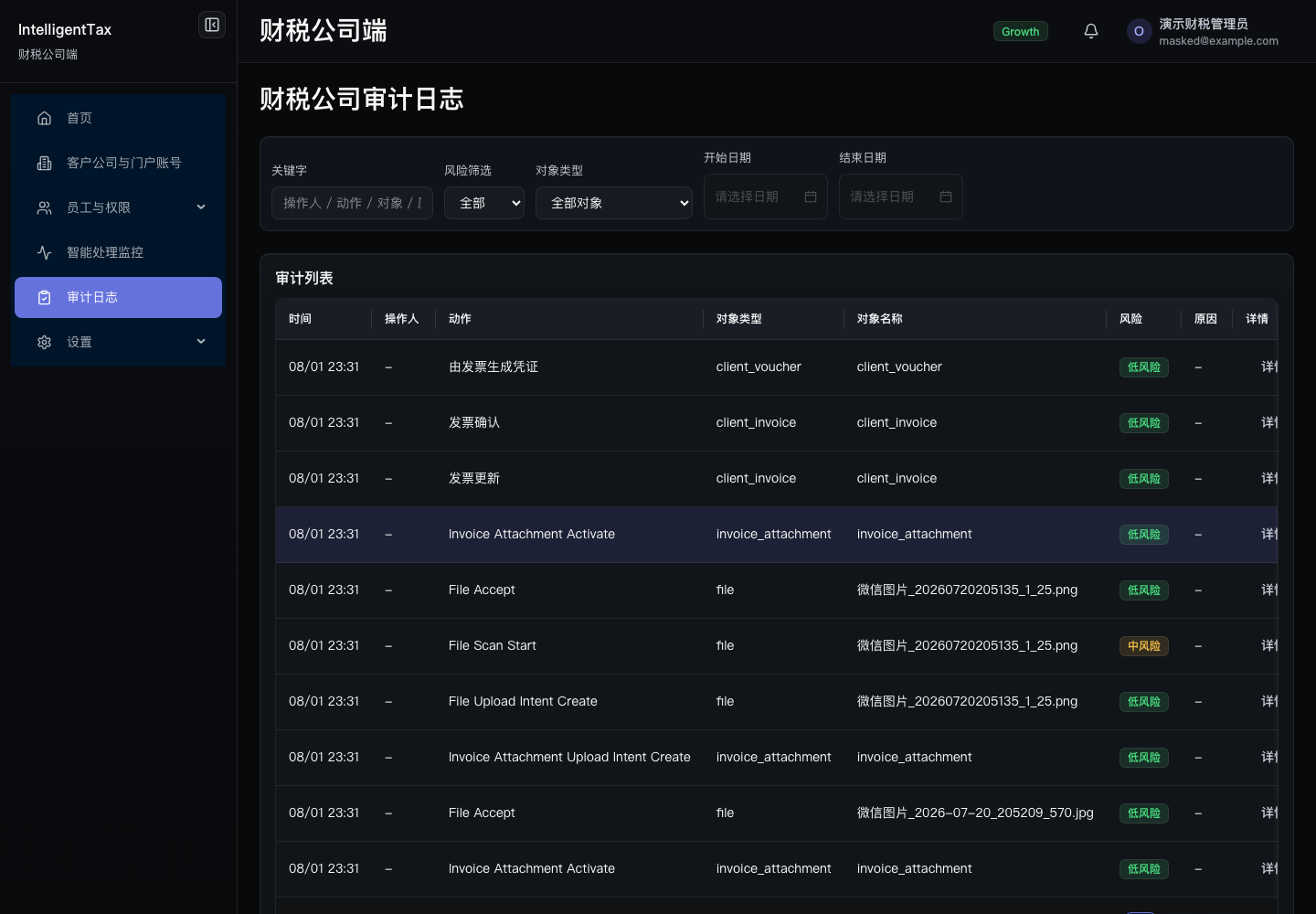This screenshot has width=1316, height=914.
Task: Click calendar icon in 结束日期 field
Action: pyautogui.click(x=946, y=197)
